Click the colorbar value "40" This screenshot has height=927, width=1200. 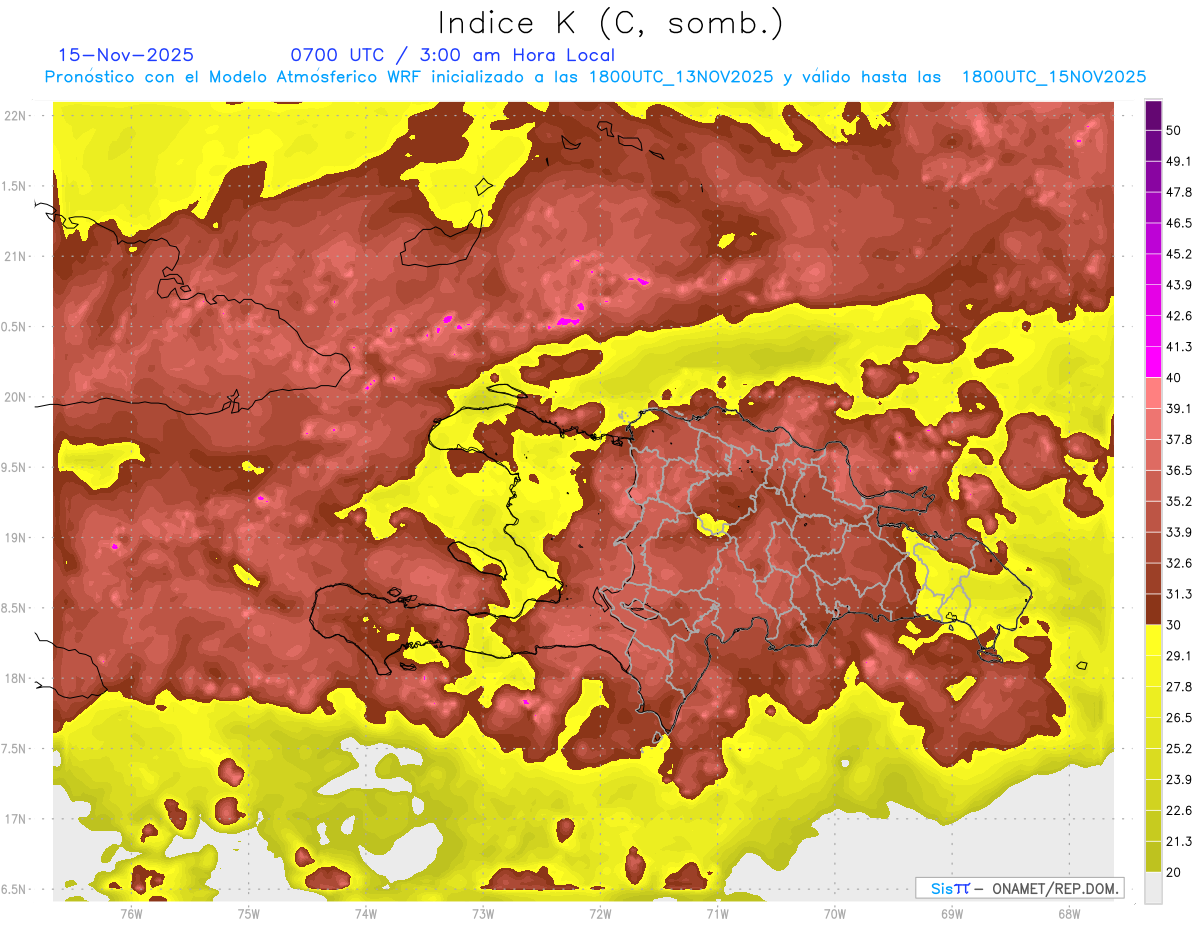1175,377
